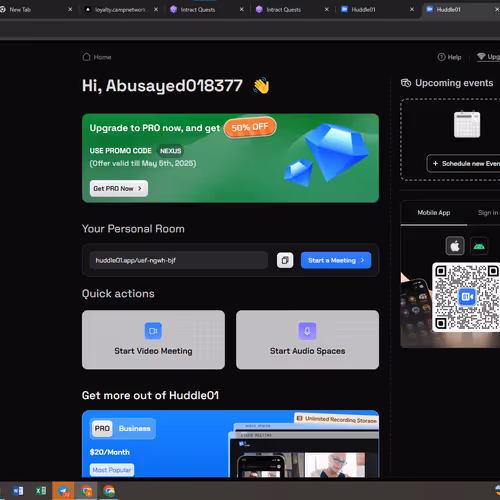Select the Business plan toggle option

135,428
